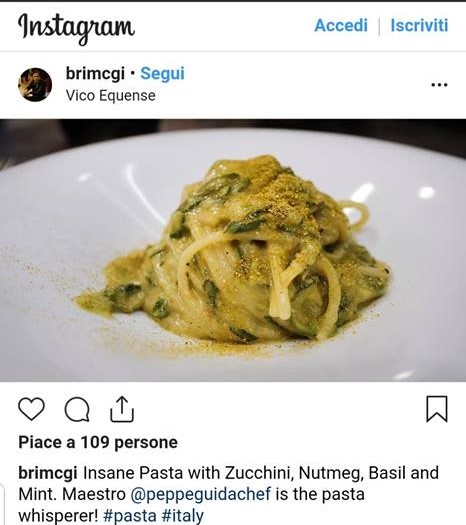Click the Iscriviti sign-up link
This screenshot has width=466, height=525.
click(x=419, y=25)
